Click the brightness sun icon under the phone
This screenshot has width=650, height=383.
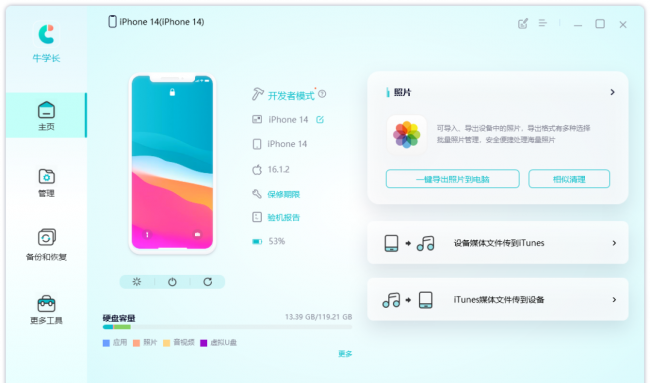click(x=137, y=282)
